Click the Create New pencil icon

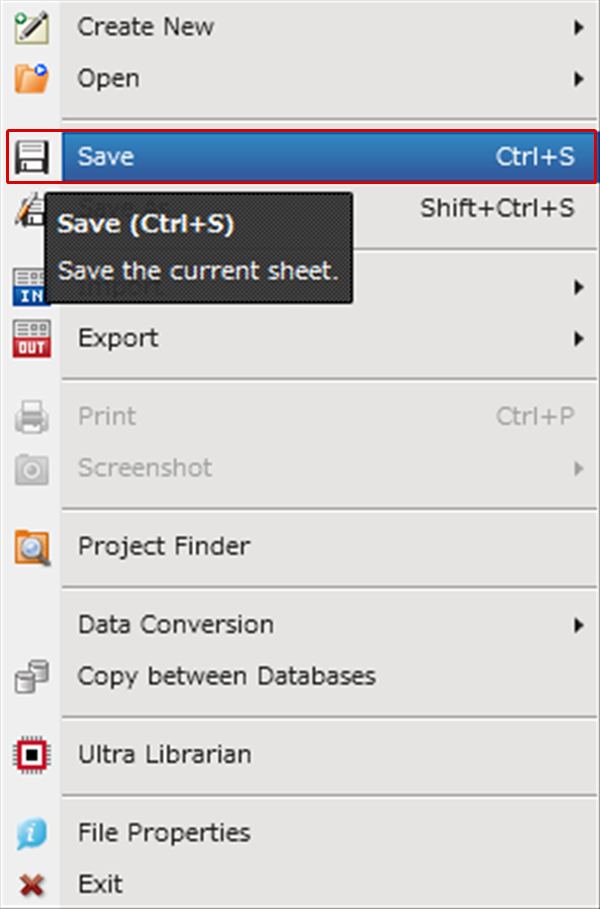pyautogui.click(x=31, y=27)
